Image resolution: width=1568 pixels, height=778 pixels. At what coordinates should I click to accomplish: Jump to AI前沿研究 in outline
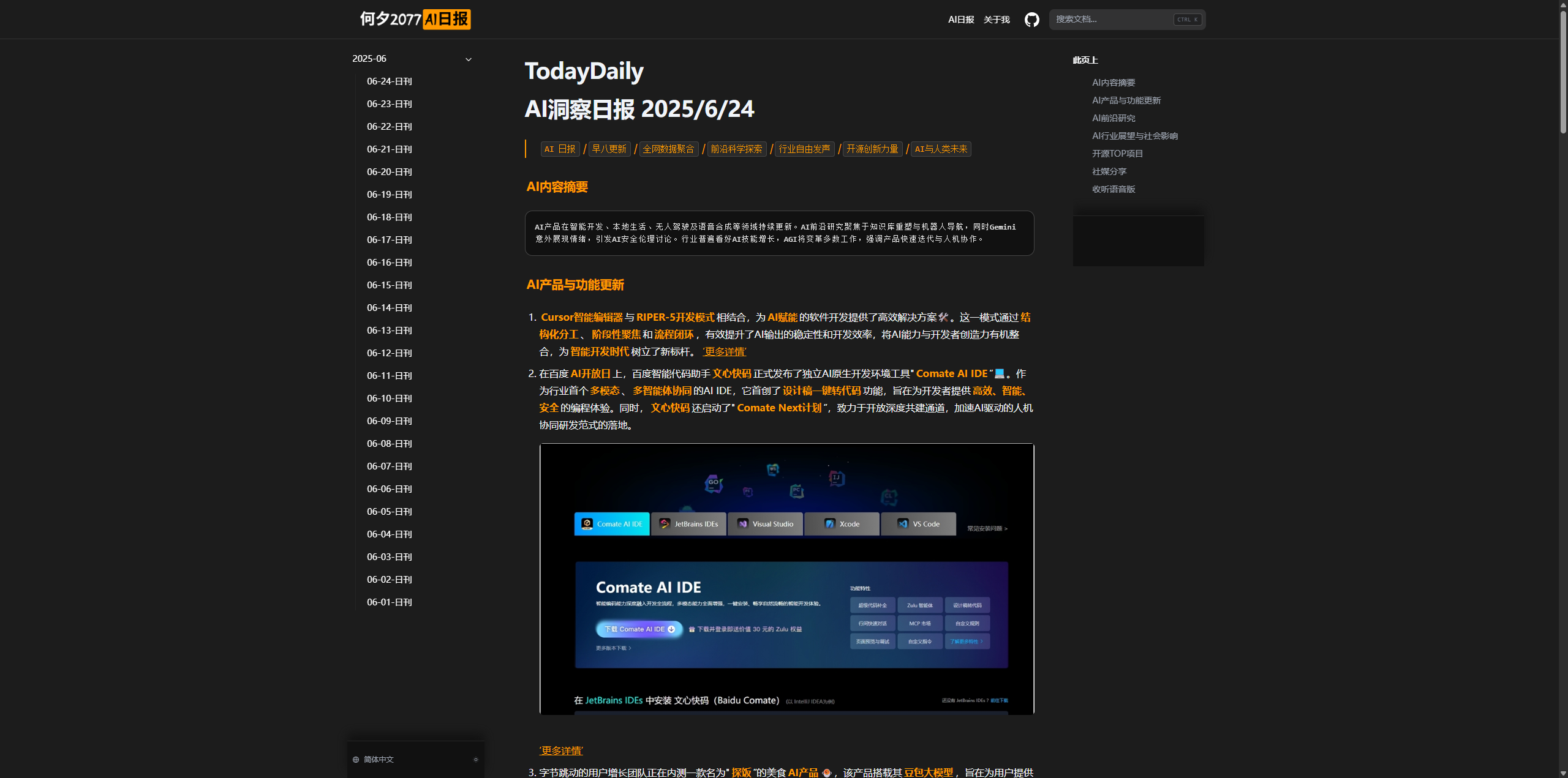[1113, 118]
